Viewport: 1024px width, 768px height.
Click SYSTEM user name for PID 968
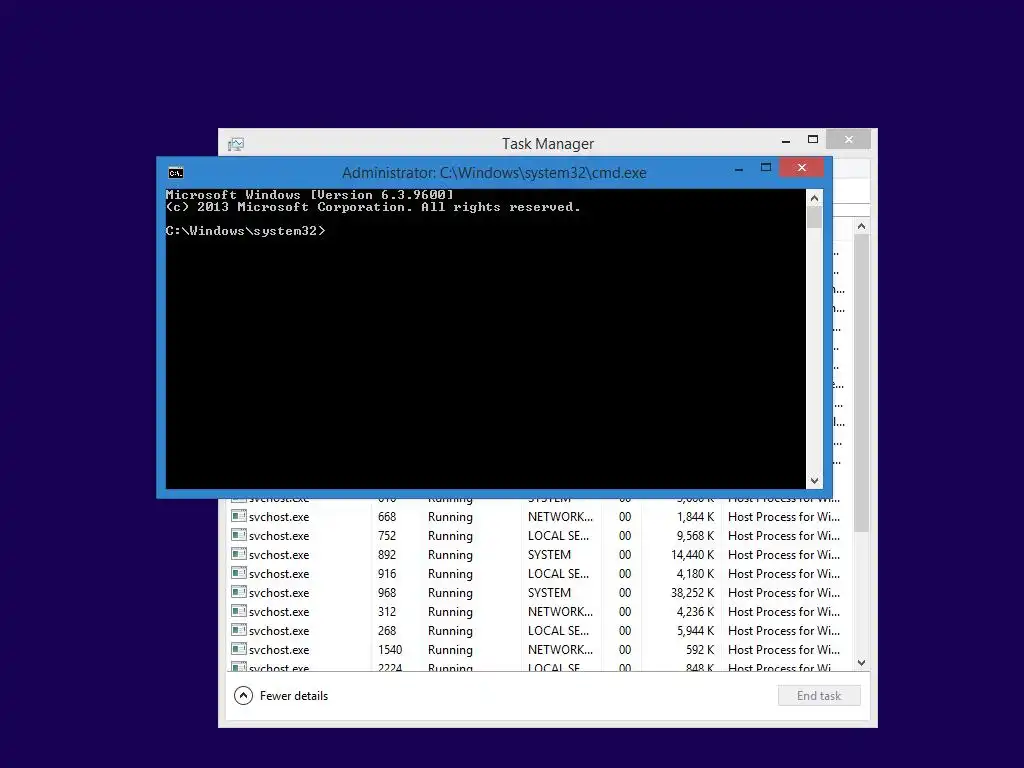pos(549,592)
